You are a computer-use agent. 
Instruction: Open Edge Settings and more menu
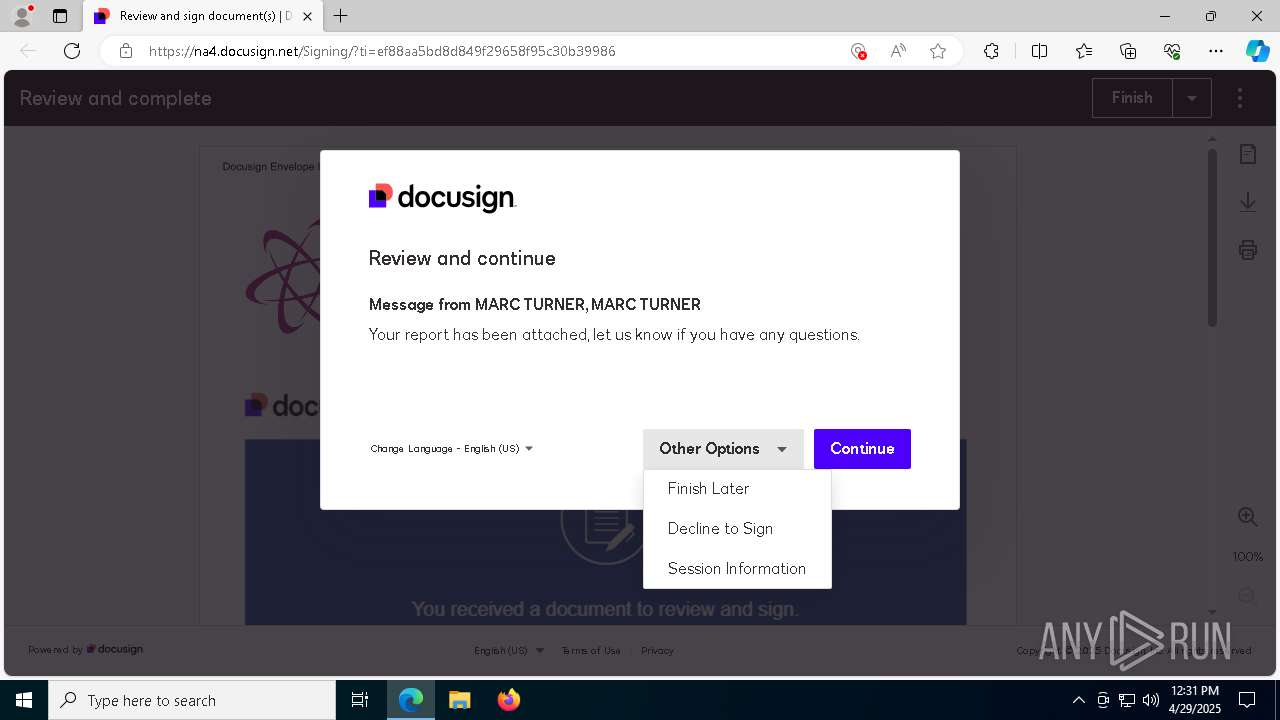[x=1216, y=51]
